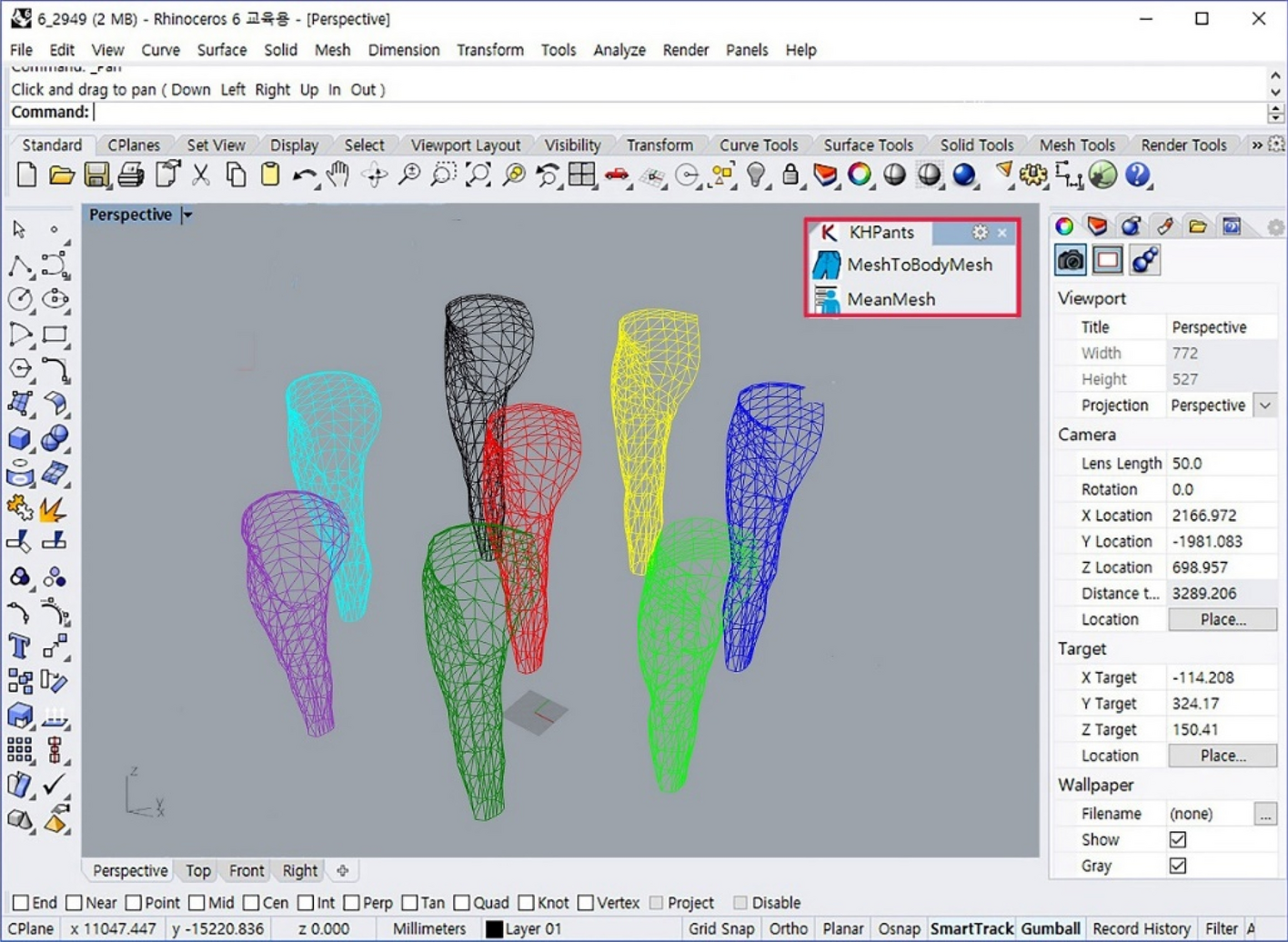The width and height of the screenshot is (1288, 942).
Task: Click the light bulb Hide Objects icon
Action: point(756,175)
